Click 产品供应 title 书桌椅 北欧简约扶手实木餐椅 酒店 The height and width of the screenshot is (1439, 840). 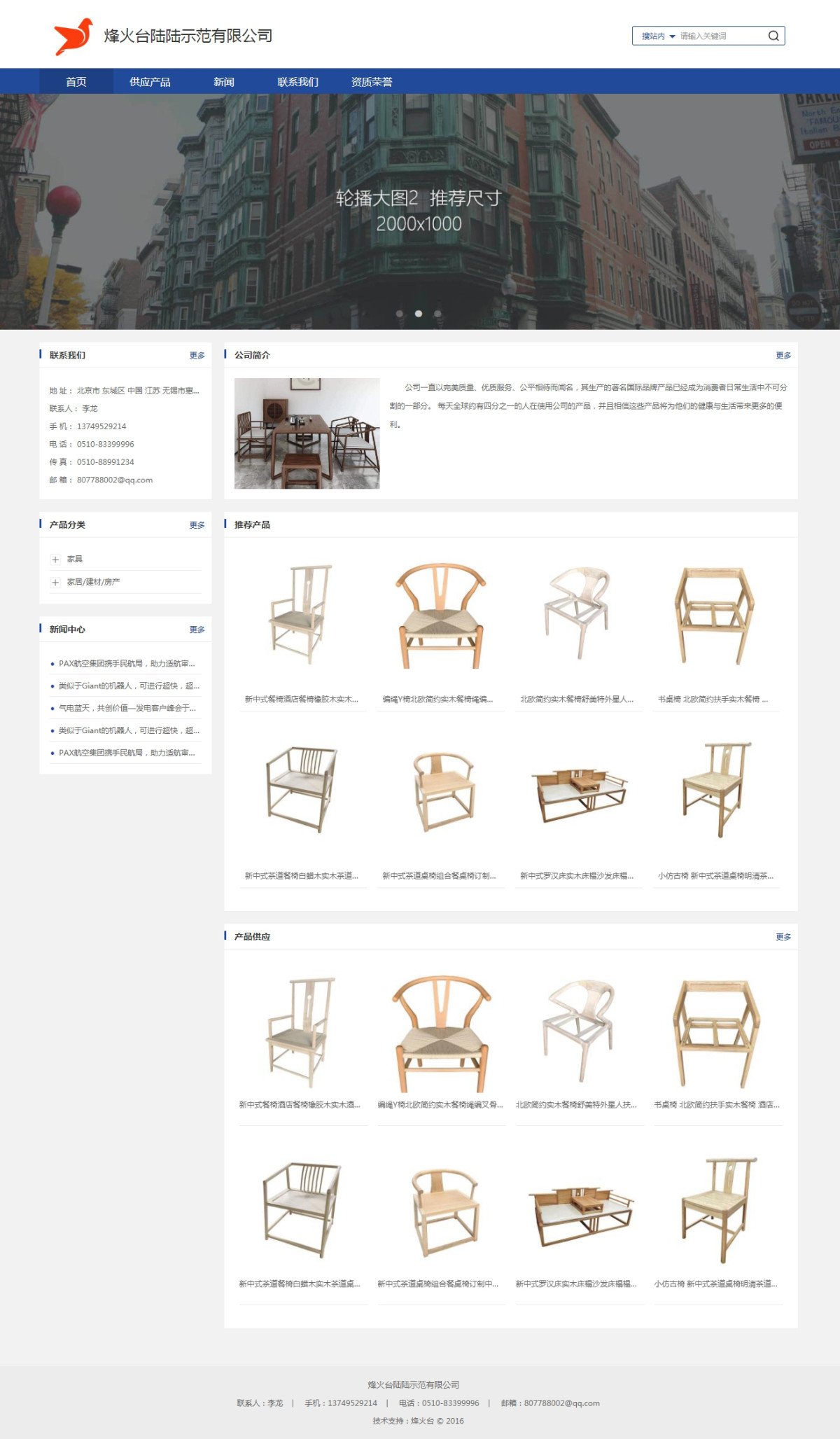(717, 1104)
